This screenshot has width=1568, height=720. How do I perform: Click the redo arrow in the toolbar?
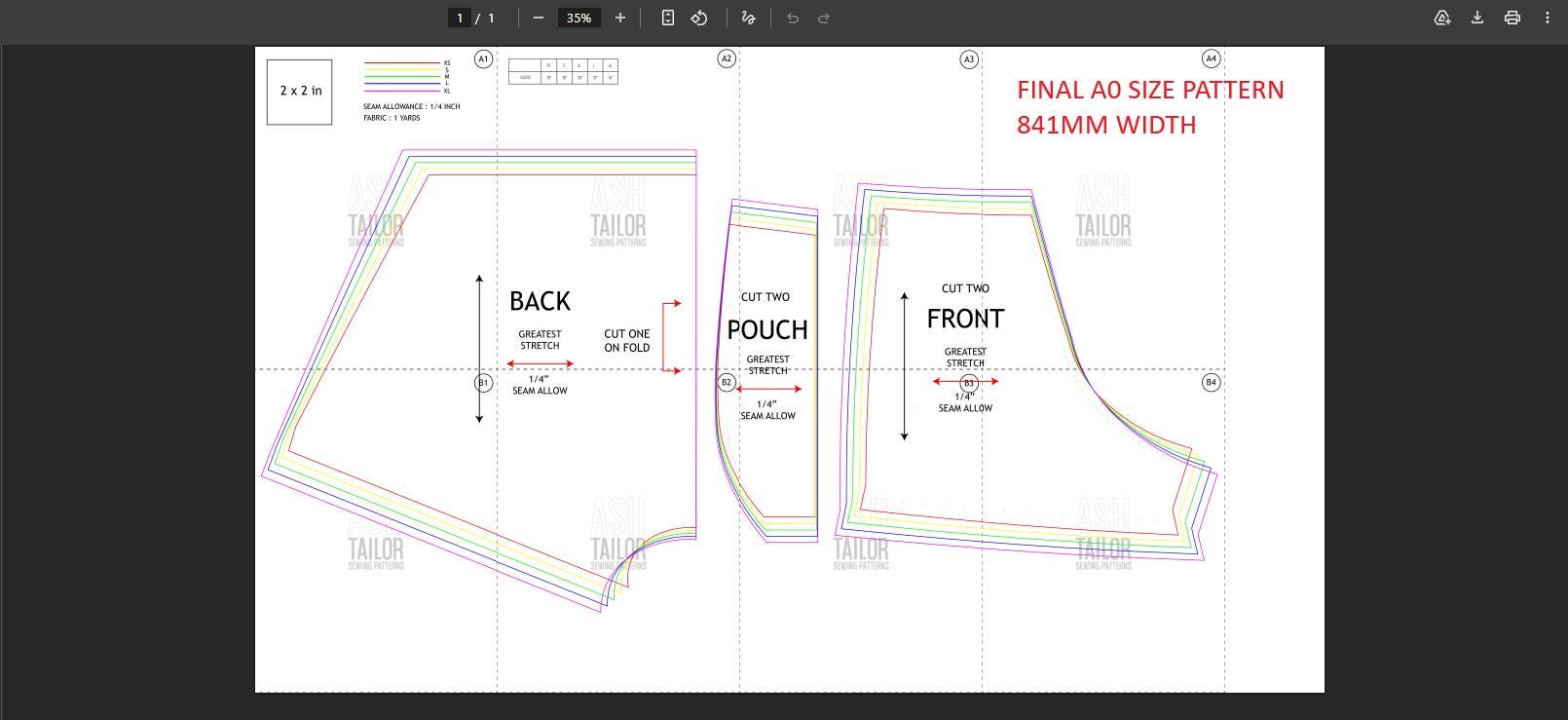pos(824,18)
